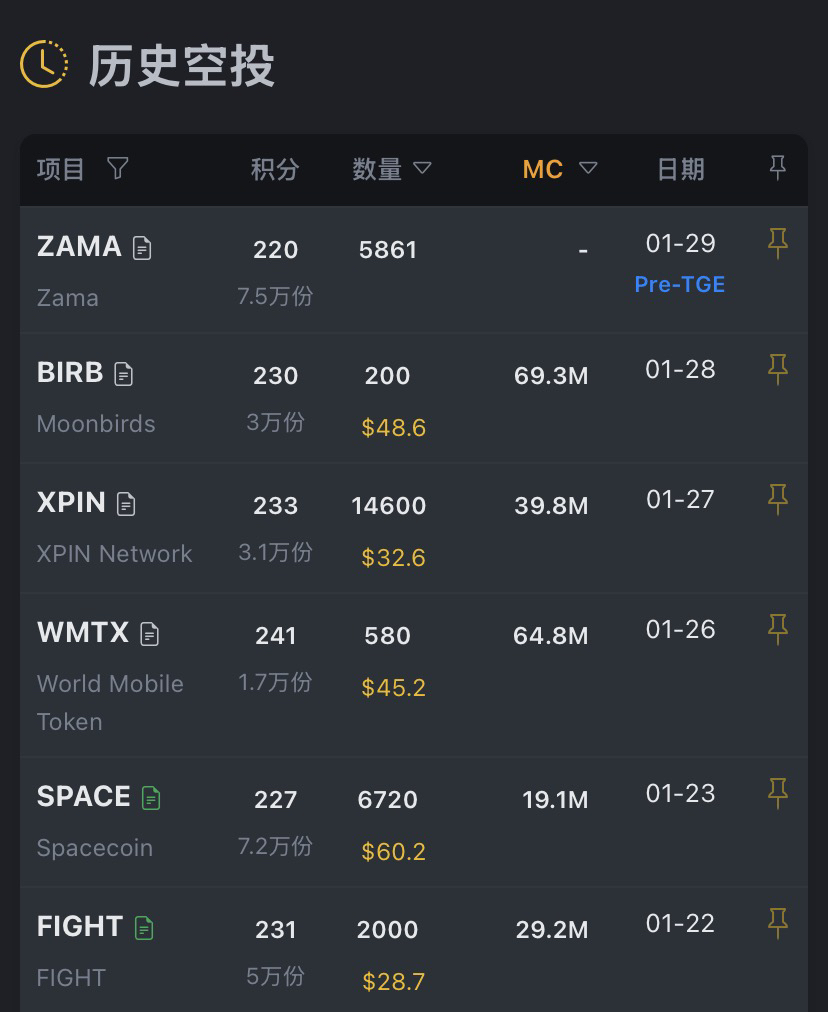Open the WMTX document icon
The width and height of the screenshot is (828, 1012).
click(149, 634)
